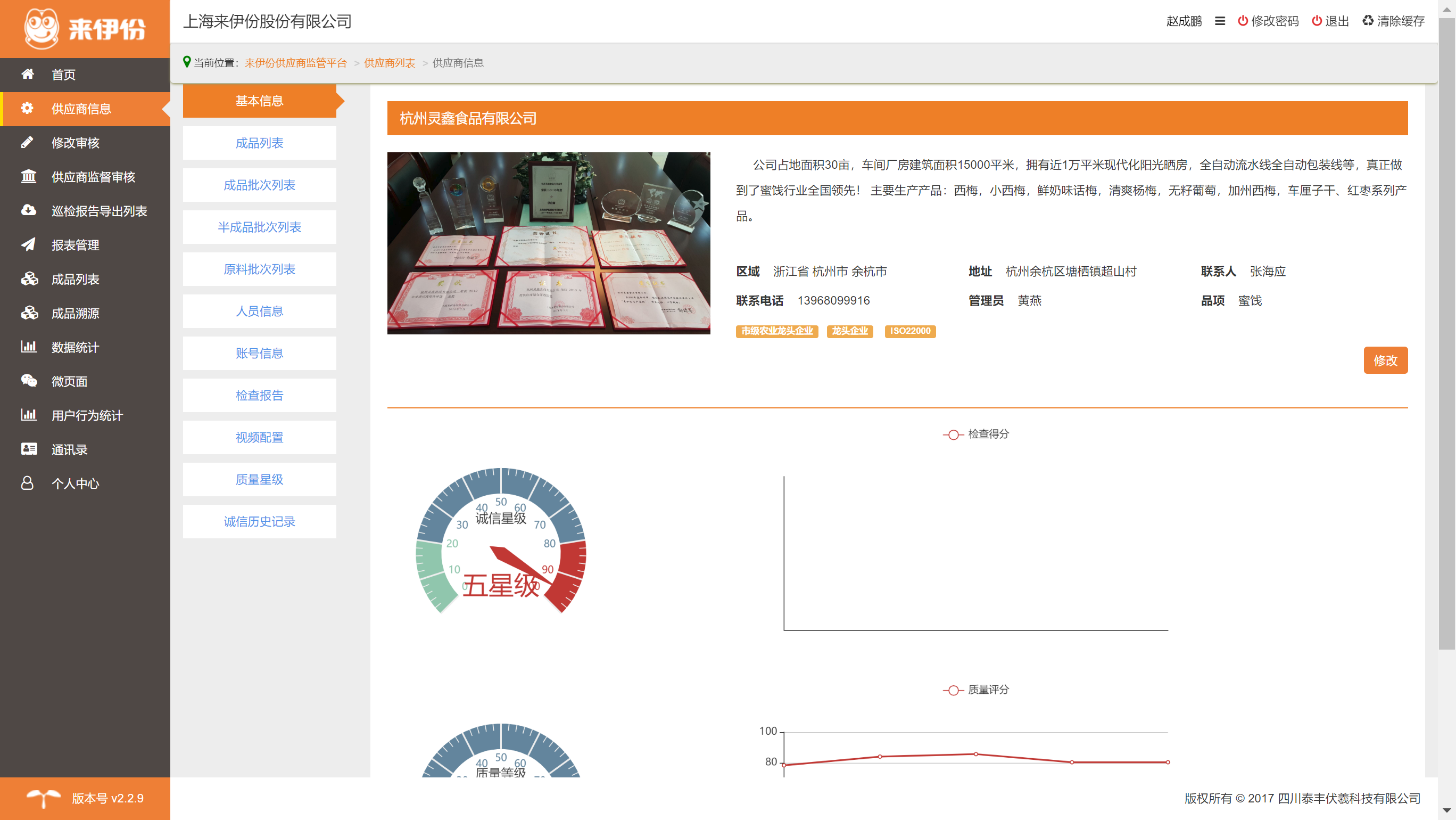Image resolution: width=1456 pixels, height=820 pixels.
Task: Click the recycle icon for 清除缓存
Action: coord(1367,21)
